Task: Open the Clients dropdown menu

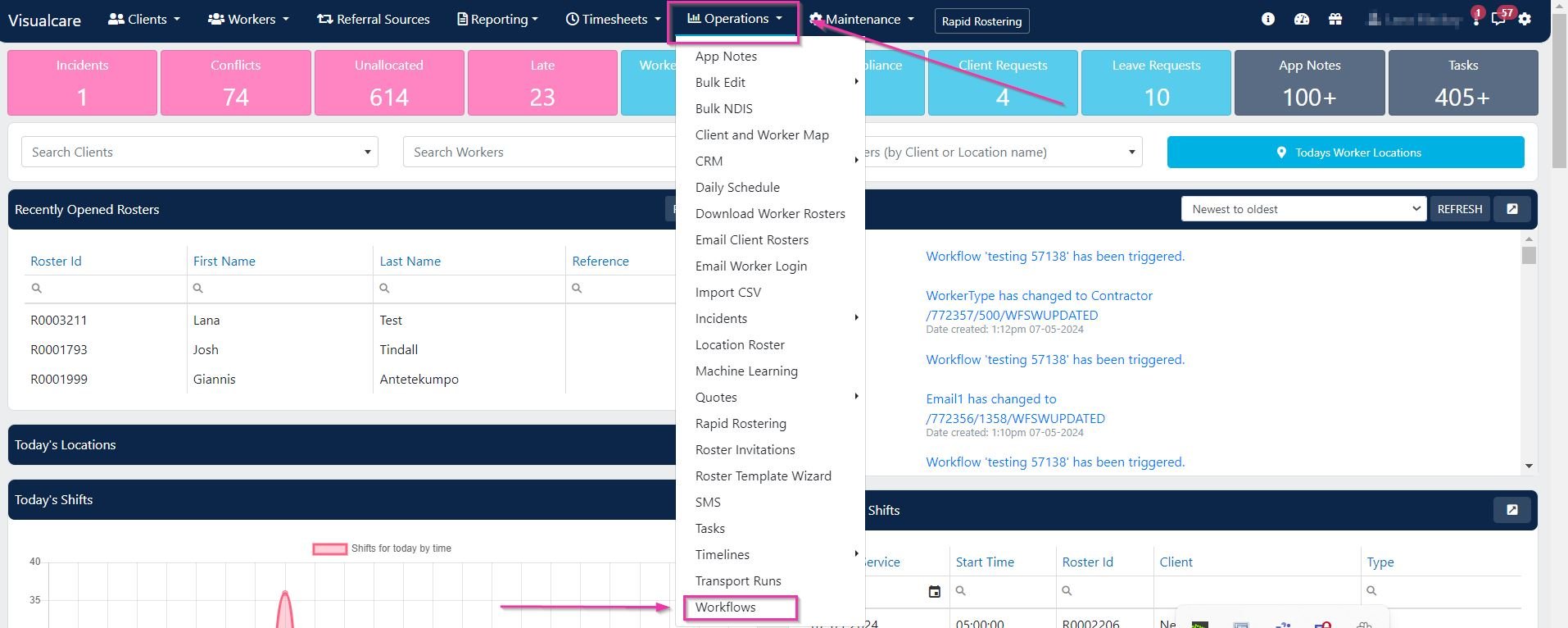Action: pyautogui.click(x=144, y=19)
